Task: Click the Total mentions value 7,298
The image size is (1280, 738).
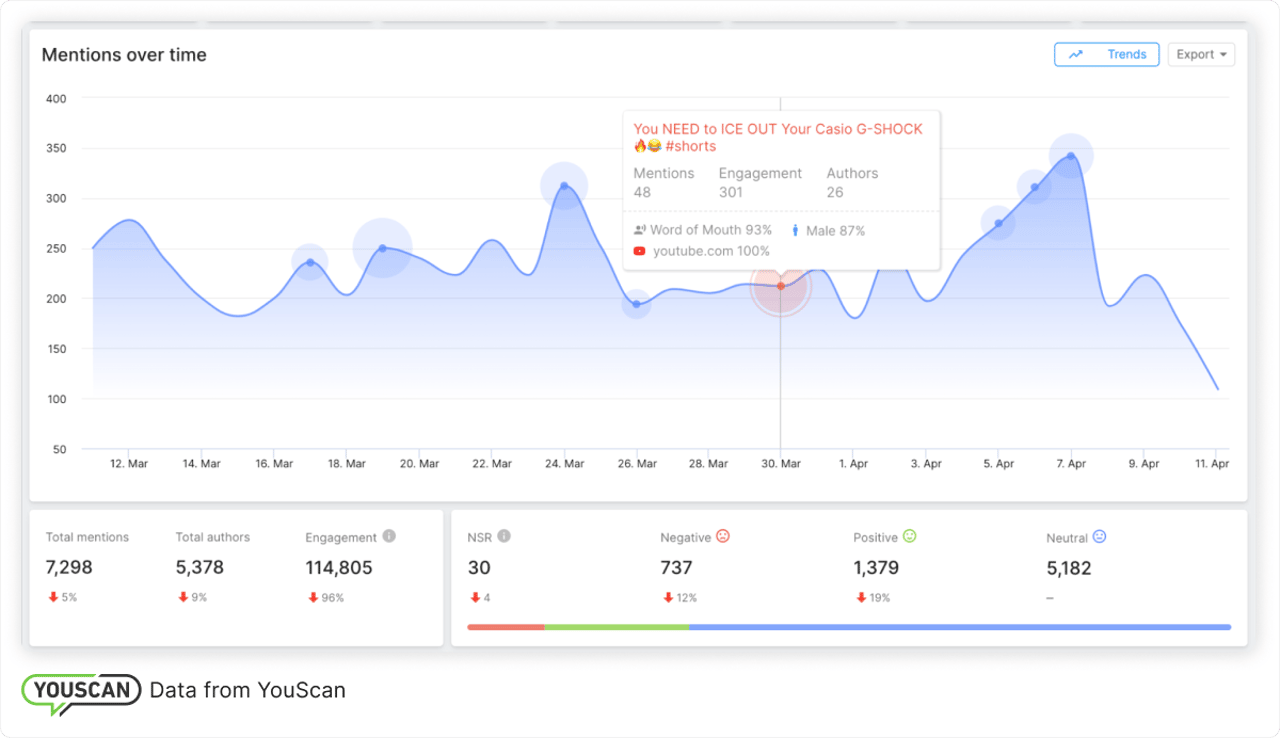Action: (x=69, y=568)
